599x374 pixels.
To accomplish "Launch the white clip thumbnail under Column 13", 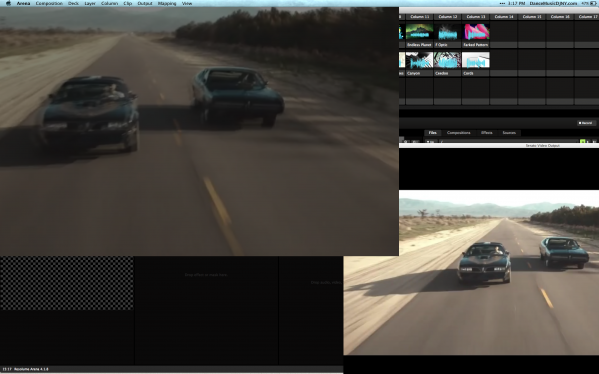I will 476,60.
